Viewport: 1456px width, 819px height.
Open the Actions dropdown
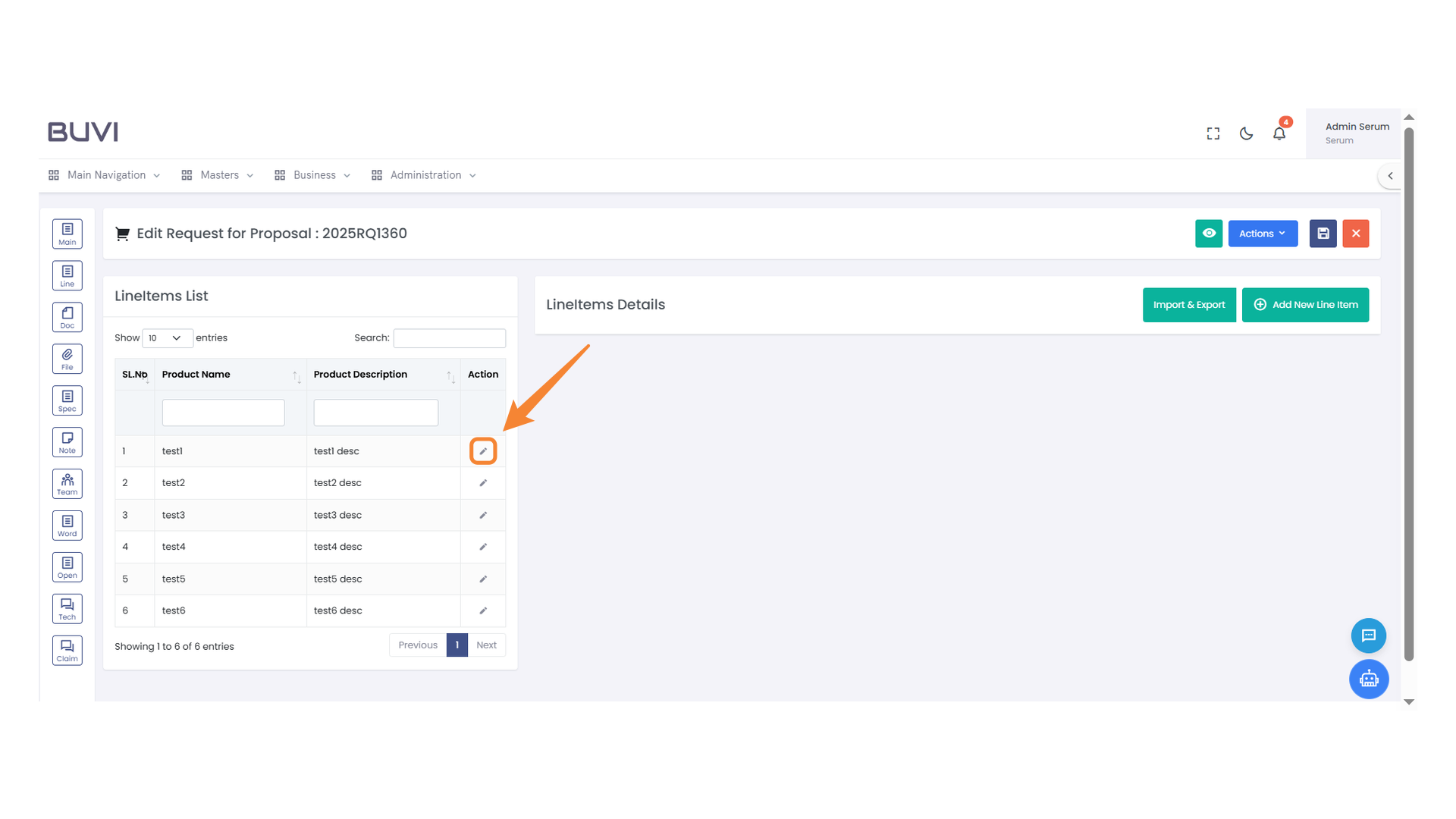point(1263,234)
